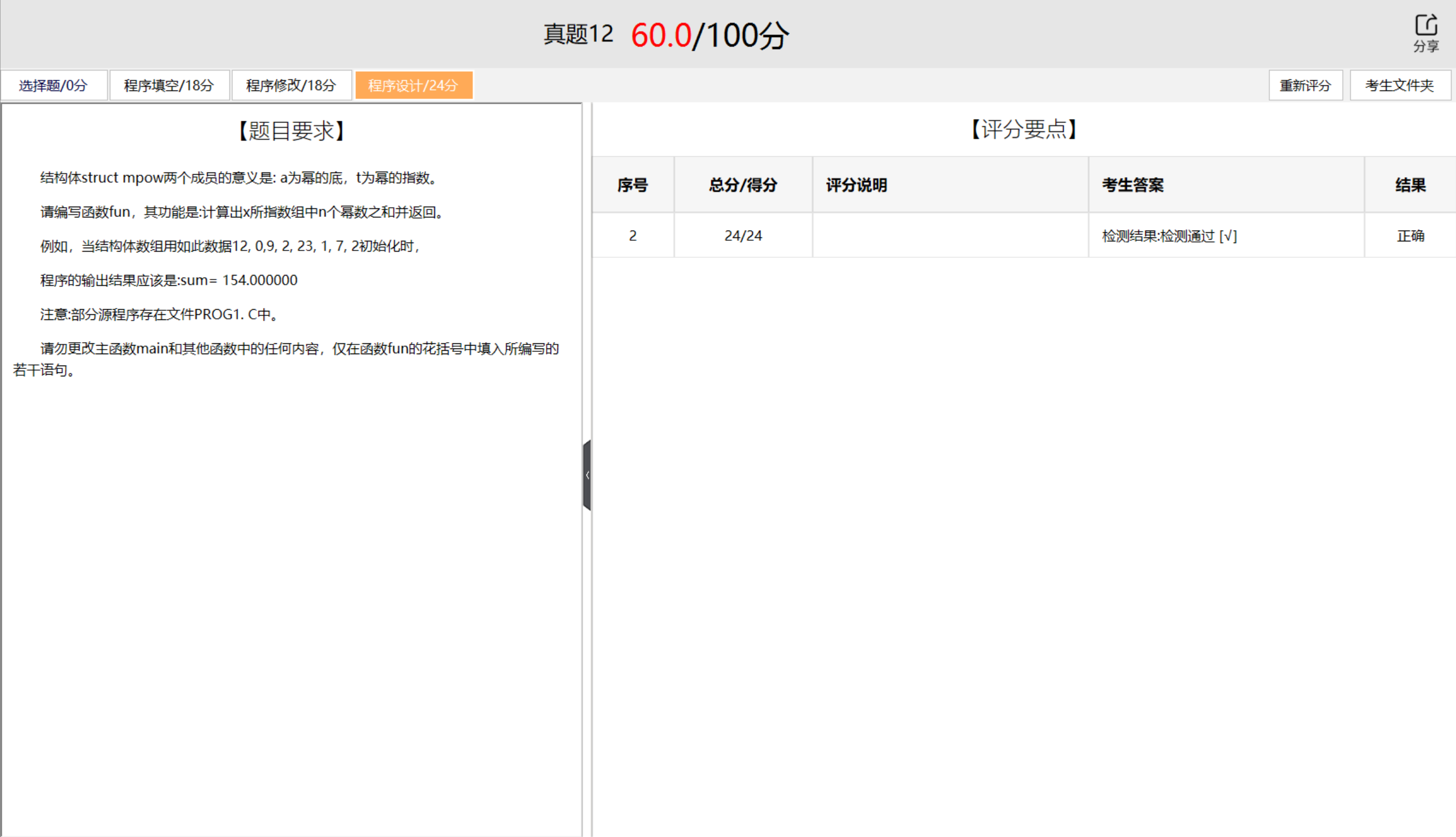Click the 总分/得分 column header

(742, 185)
